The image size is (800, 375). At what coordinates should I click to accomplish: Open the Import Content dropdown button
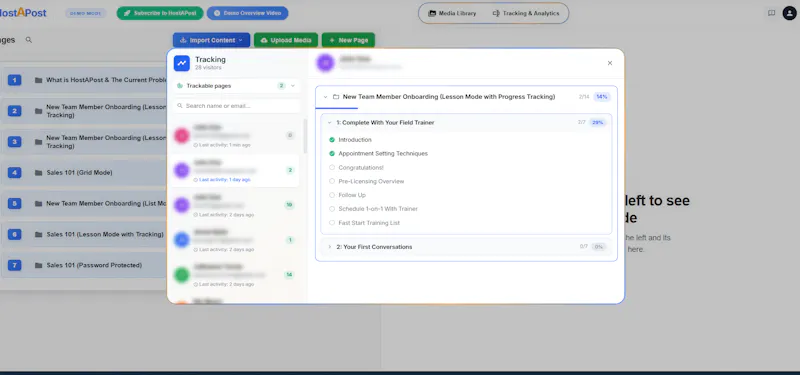click(x=211, y=40)
